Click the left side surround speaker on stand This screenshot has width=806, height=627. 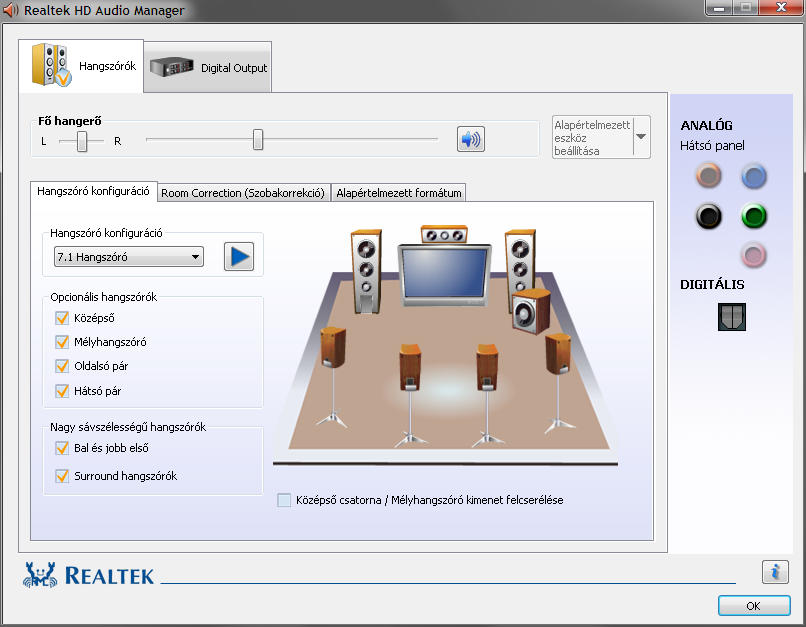pyautogui.click(x=333, y=378)
